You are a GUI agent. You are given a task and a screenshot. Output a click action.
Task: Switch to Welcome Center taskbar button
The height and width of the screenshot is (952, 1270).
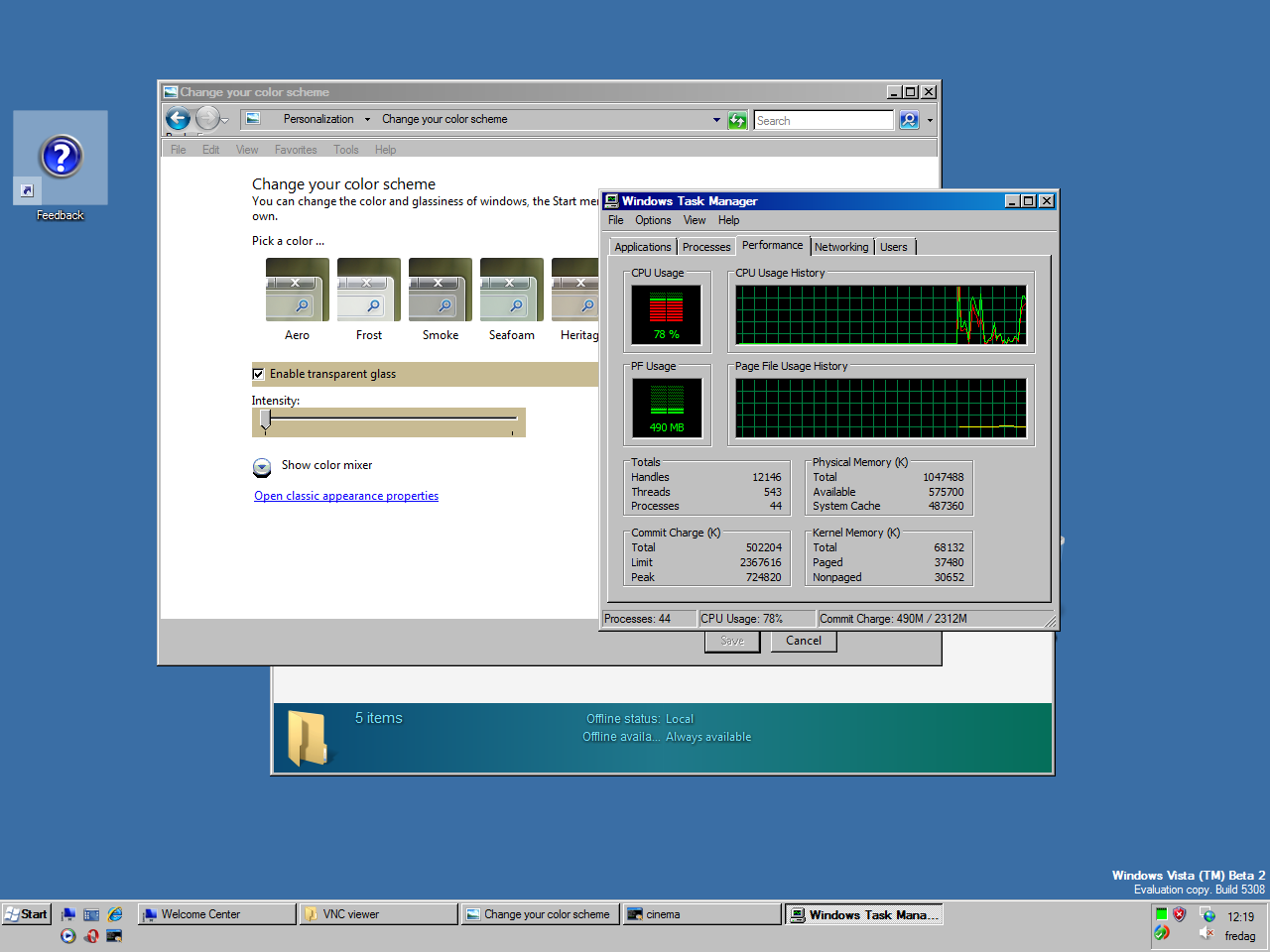point(217,914)
